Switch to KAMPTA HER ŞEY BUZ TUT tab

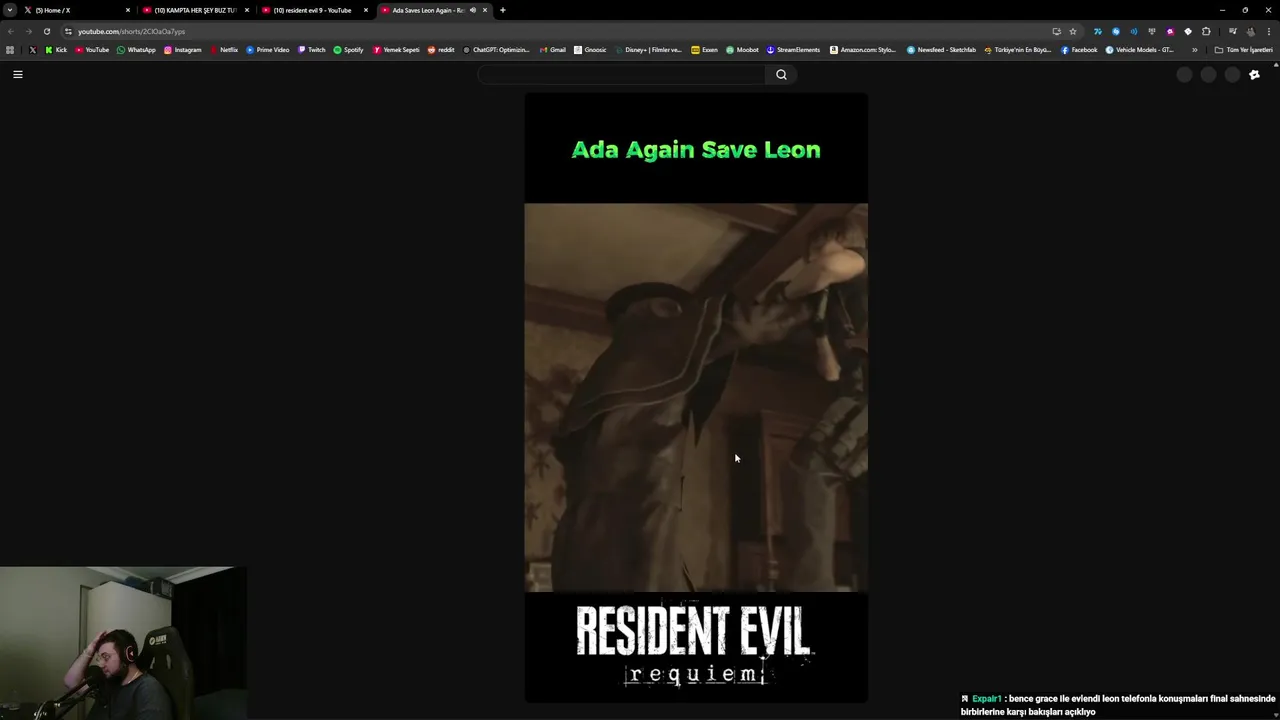click(x=196, y=10)
